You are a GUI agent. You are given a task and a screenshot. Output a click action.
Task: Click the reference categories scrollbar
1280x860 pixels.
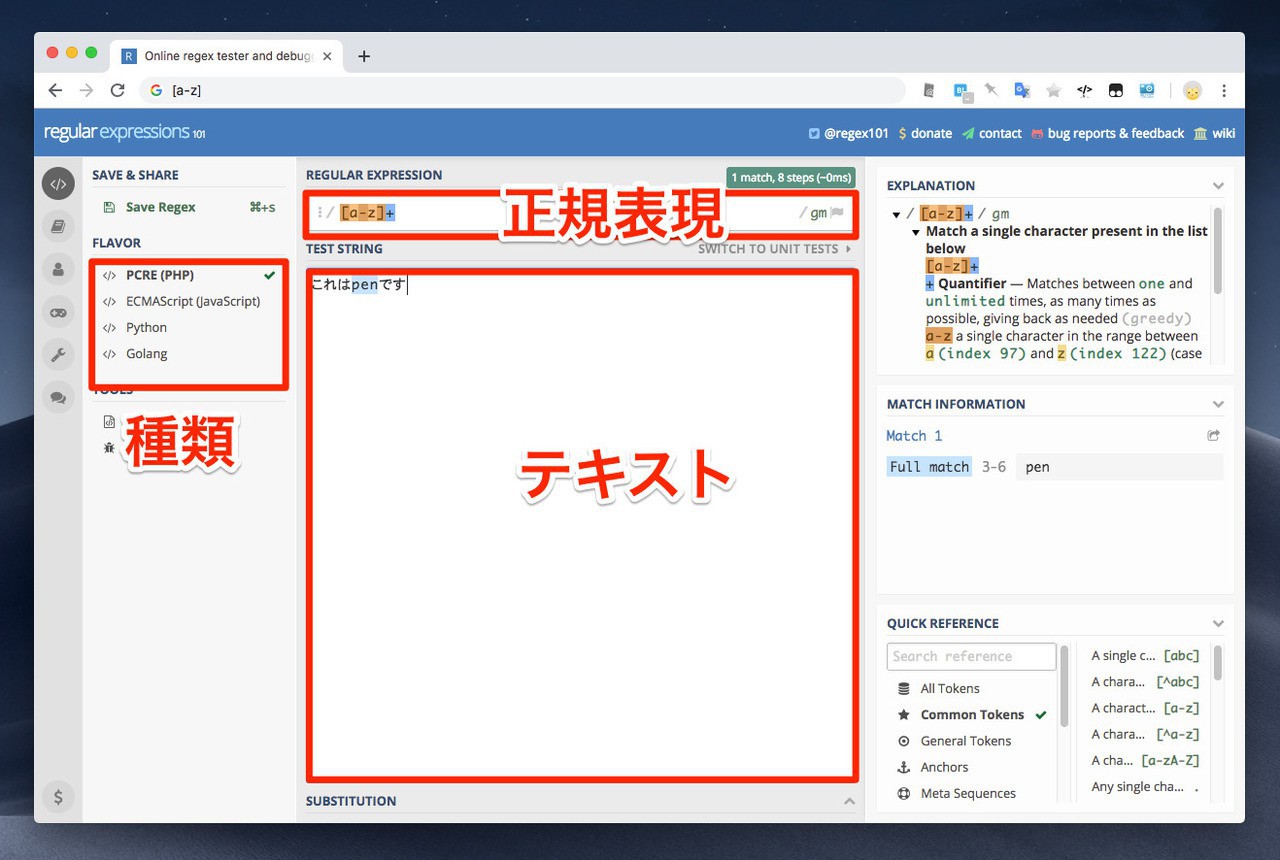[x=1064, y=686]
